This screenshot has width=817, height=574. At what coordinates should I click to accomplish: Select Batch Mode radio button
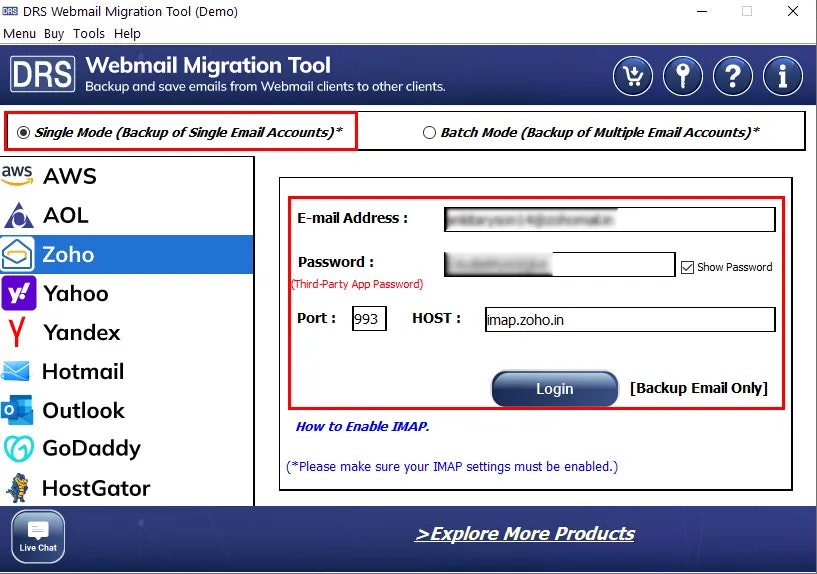(429, 132)
